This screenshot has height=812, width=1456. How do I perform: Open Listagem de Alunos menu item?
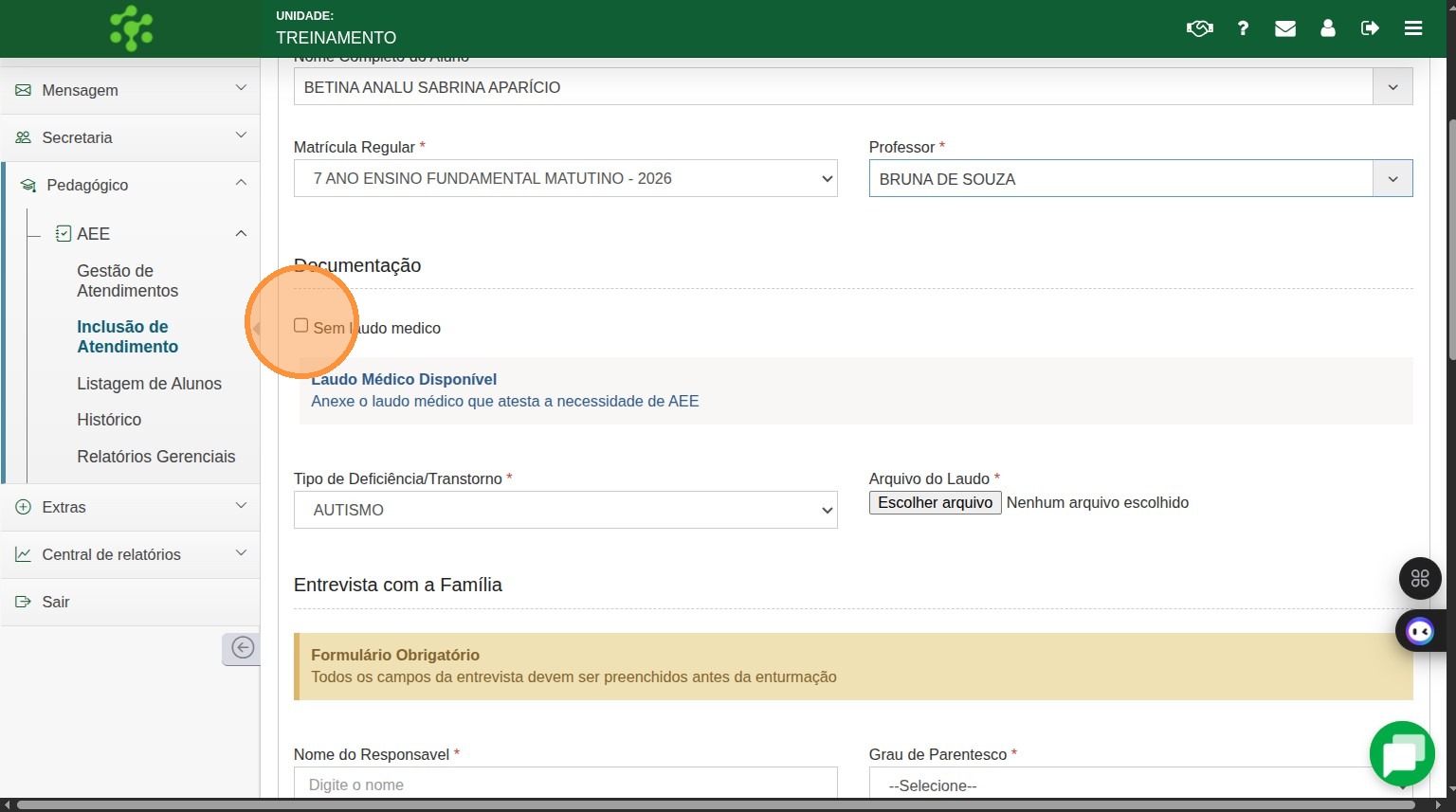[150, 384]
